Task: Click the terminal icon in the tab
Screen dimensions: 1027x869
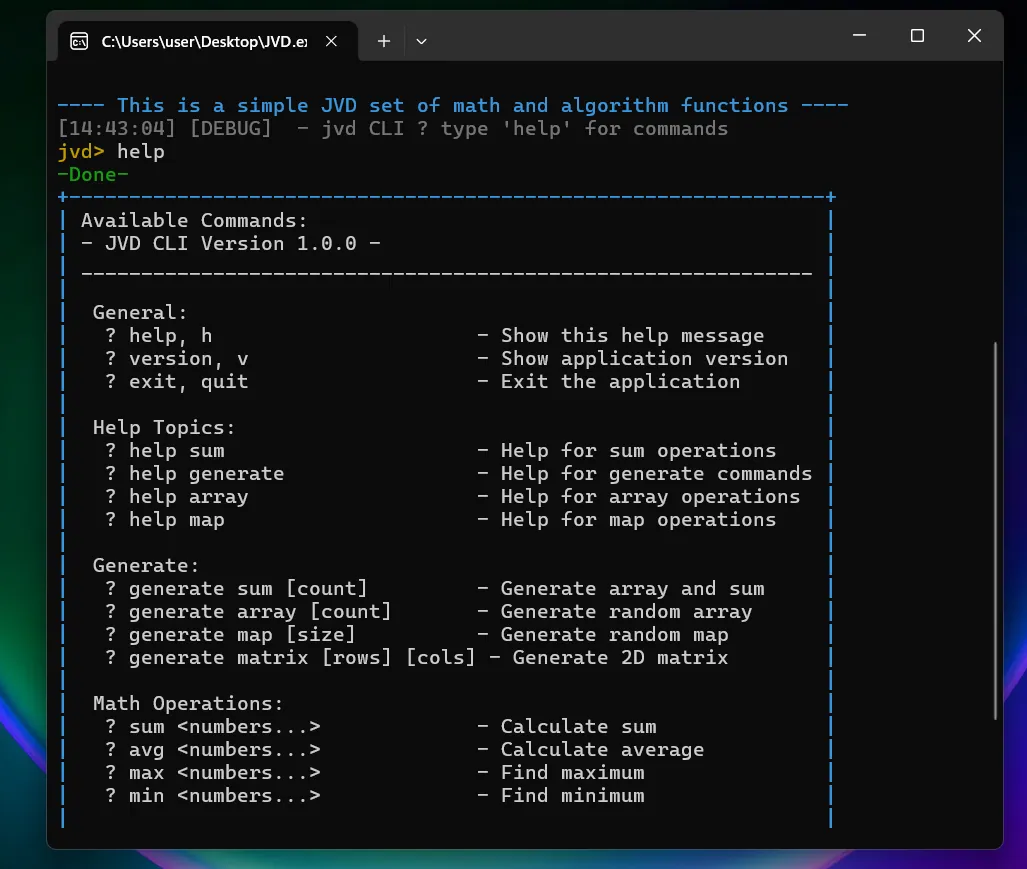Action: tap(79, 42)
